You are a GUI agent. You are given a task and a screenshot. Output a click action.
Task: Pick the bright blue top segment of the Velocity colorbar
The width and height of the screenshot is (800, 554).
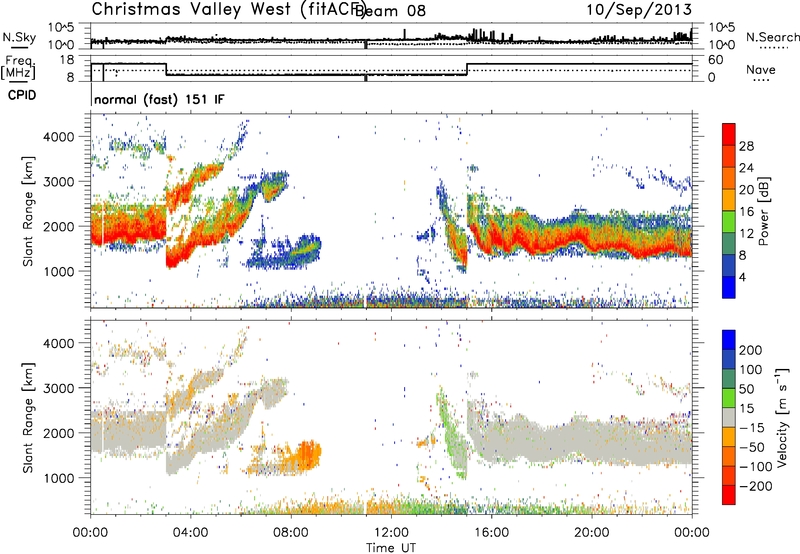(729, 340)
